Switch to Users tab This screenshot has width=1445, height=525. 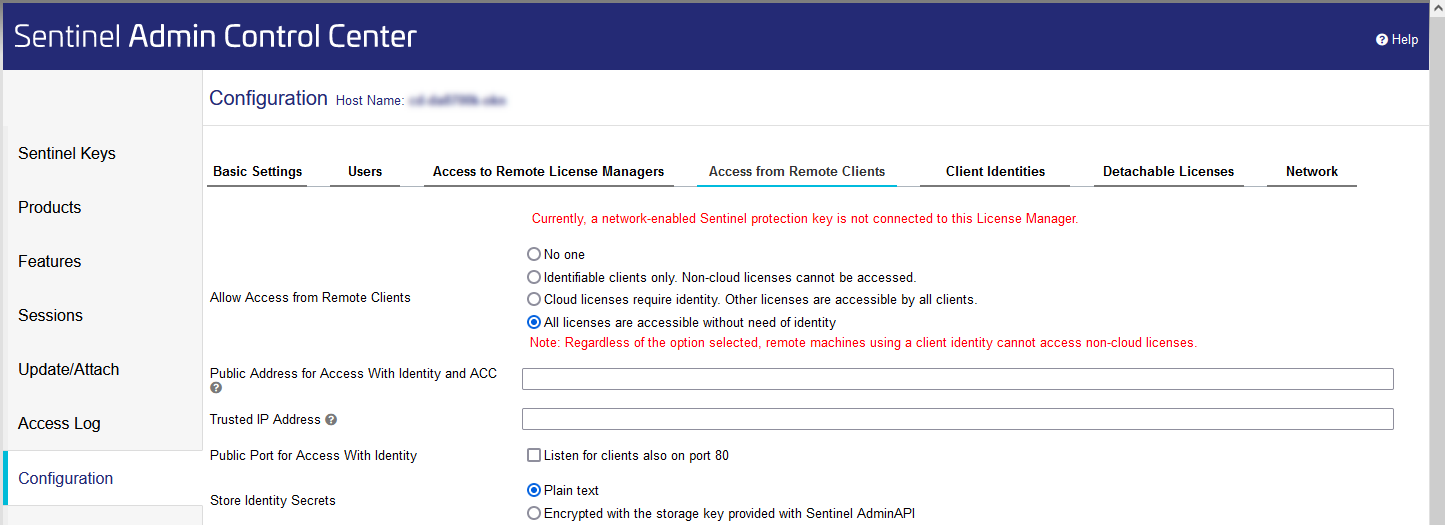[x=365, y=171]
